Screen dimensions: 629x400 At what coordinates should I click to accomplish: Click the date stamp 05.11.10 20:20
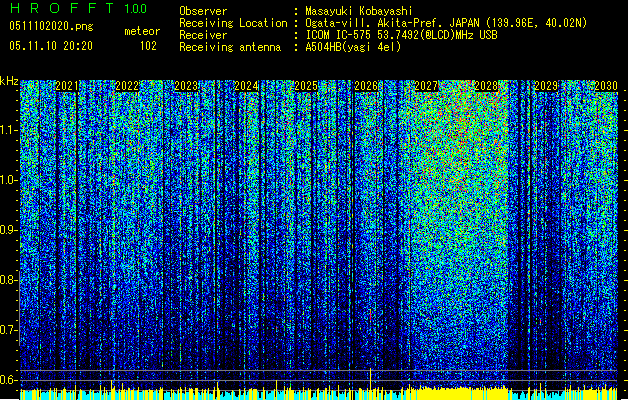point(51,46)
